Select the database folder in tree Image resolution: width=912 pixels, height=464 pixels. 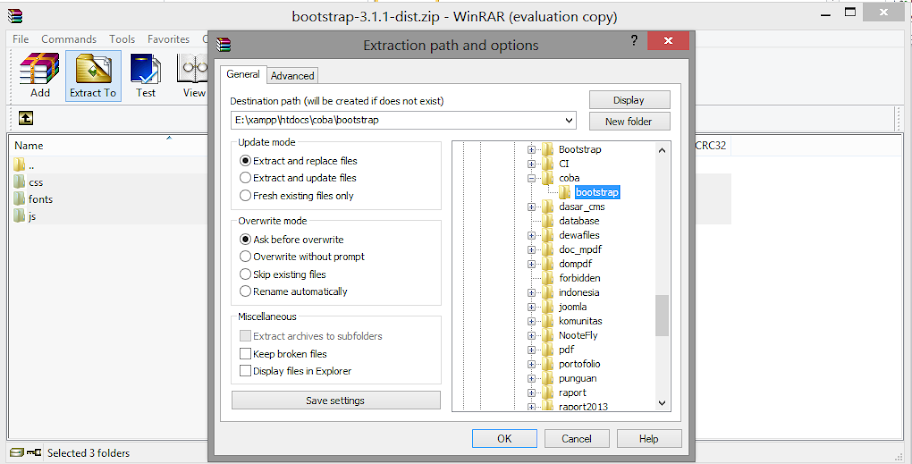pyautogui.click(x=579, y=221)
